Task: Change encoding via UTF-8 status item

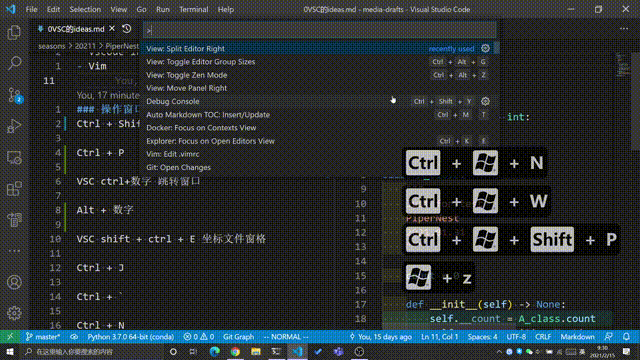Action: pos(516,337)
